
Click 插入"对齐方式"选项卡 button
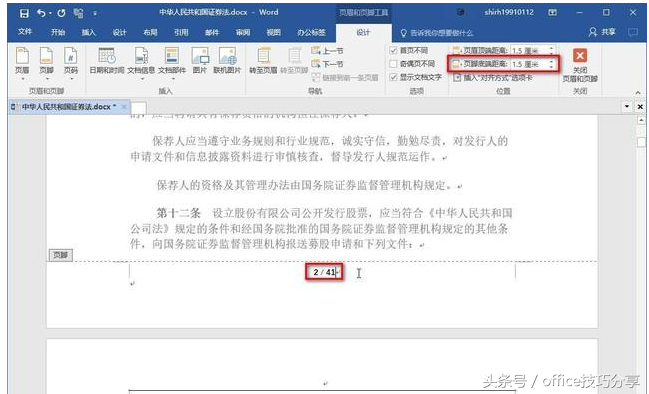pos(493,77)
